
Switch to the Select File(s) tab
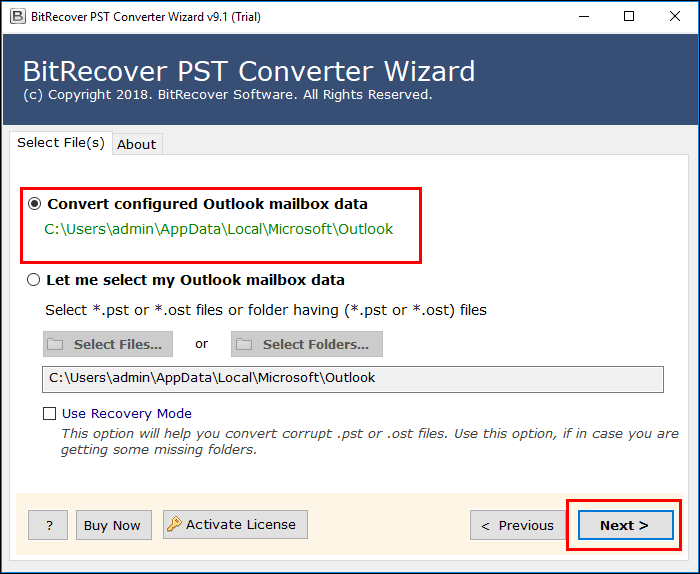click(x=60, y=143)
